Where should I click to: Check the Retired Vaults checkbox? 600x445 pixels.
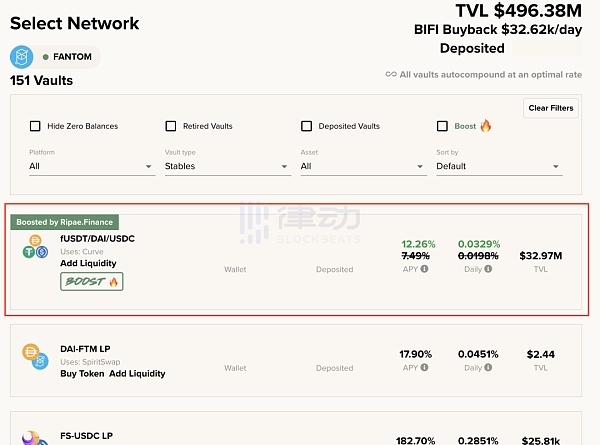pos(171,126)
